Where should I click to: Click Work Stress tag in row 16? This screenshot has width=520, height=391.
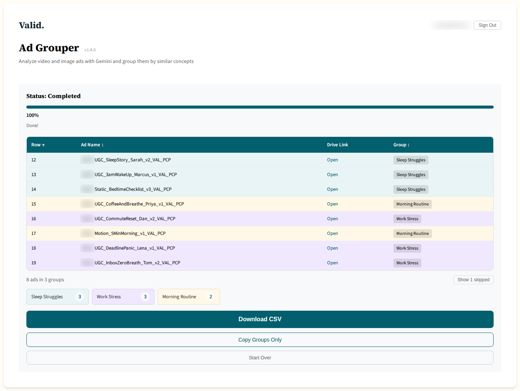(x=407, y=219)
